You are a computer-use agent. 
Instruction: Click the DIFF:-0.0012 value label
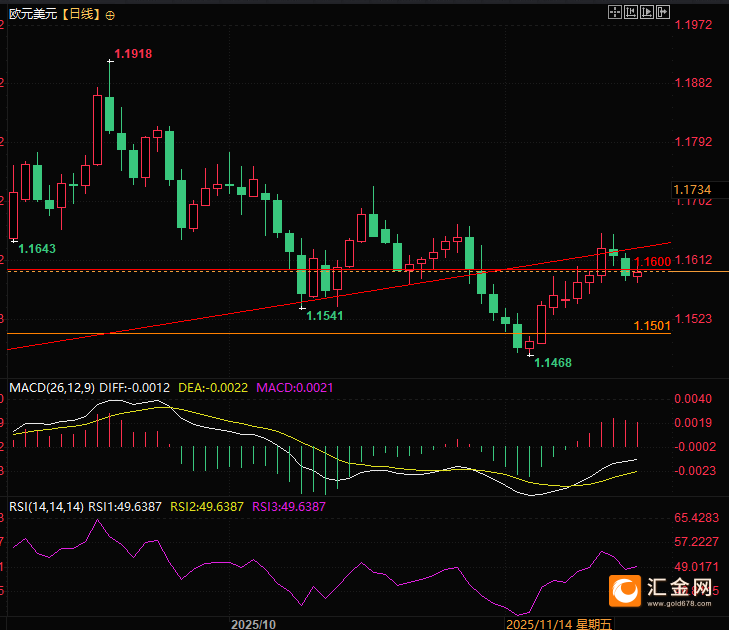[134, 388]
